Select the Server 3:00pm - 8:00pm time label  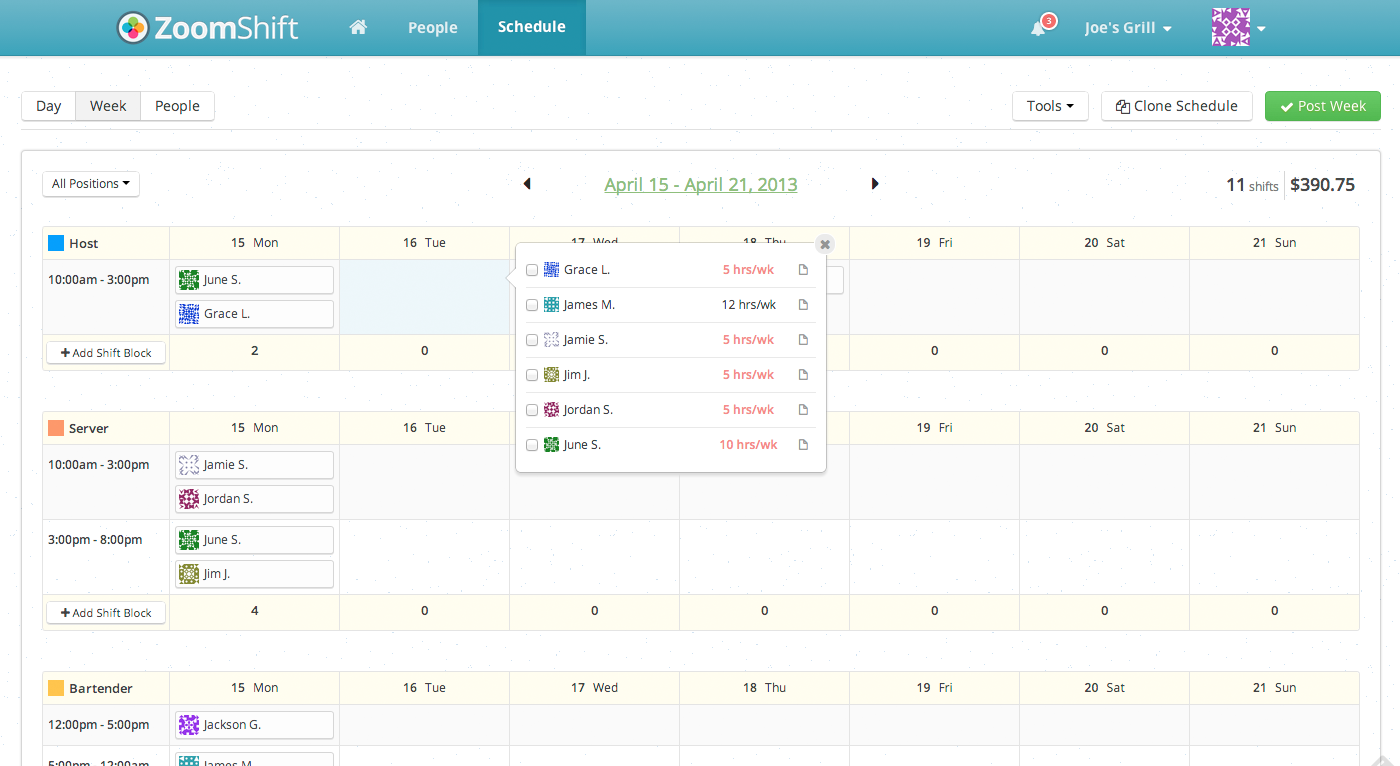[x=95, y=540]
